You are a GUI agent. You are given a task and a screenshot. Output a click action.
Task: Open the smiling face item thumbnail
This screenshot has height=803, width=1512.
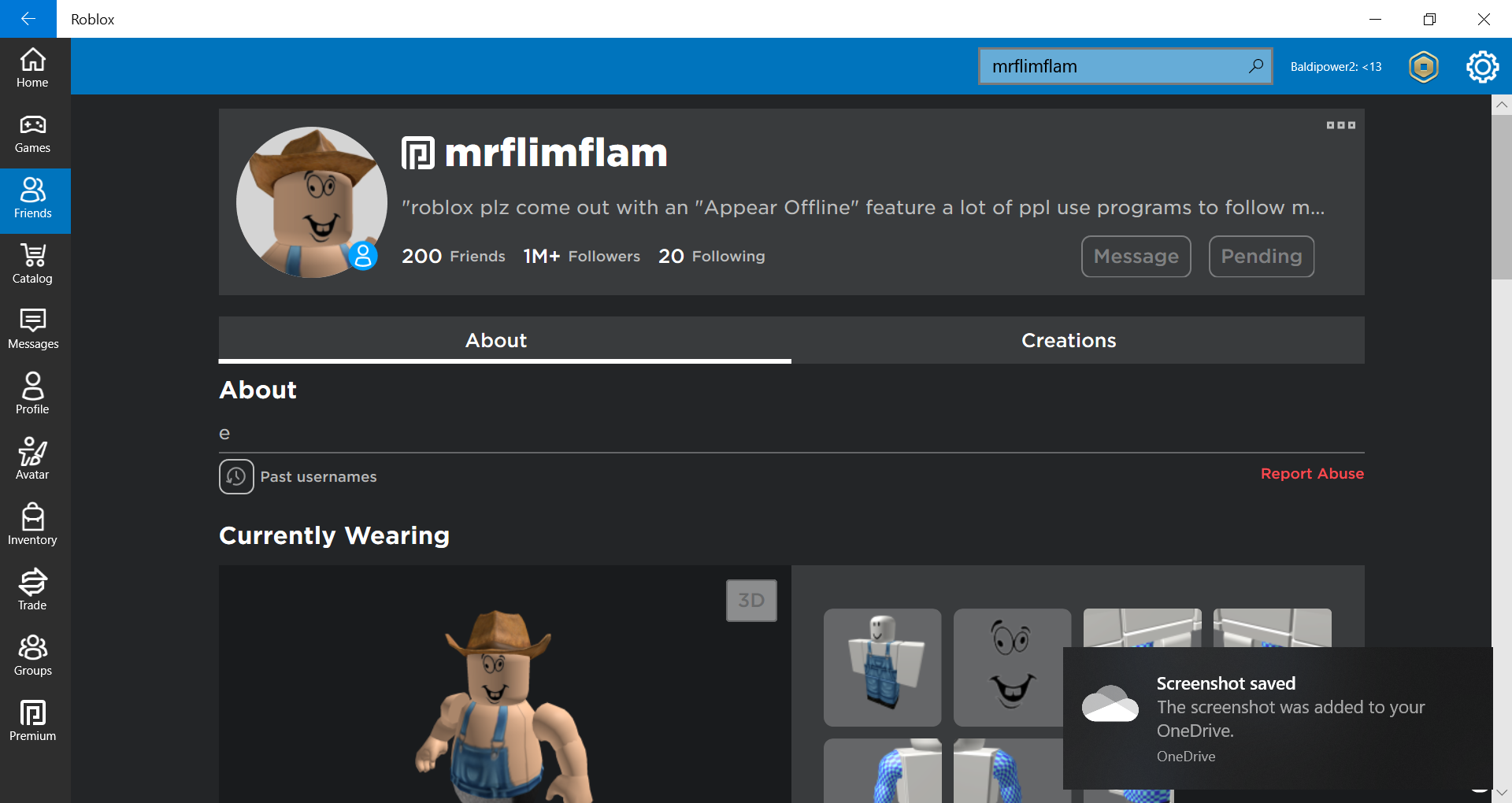click(1012, 668)
